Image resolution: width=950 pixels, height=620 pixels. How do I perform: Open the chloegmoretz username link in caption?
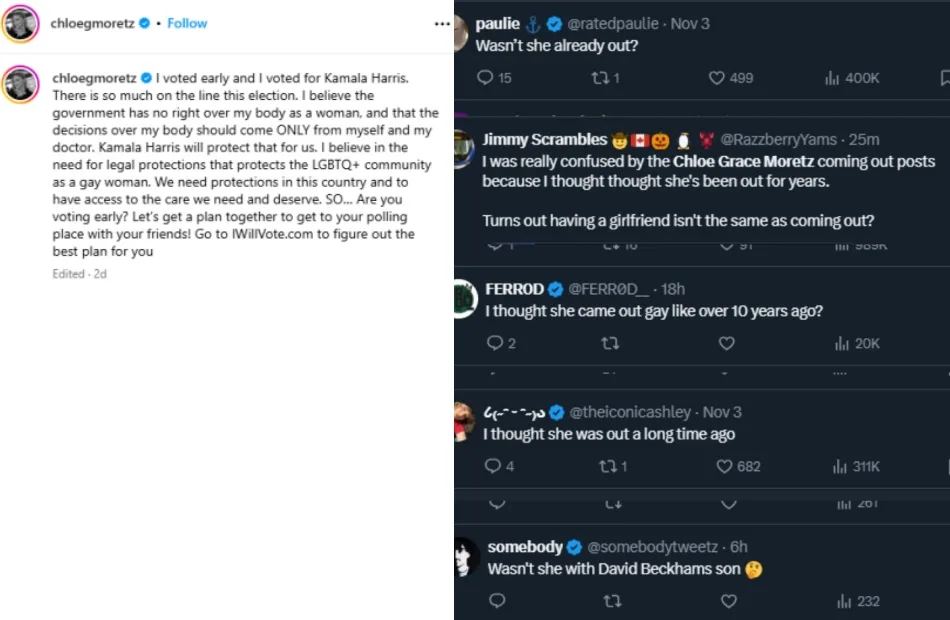(x=93, y=78)
